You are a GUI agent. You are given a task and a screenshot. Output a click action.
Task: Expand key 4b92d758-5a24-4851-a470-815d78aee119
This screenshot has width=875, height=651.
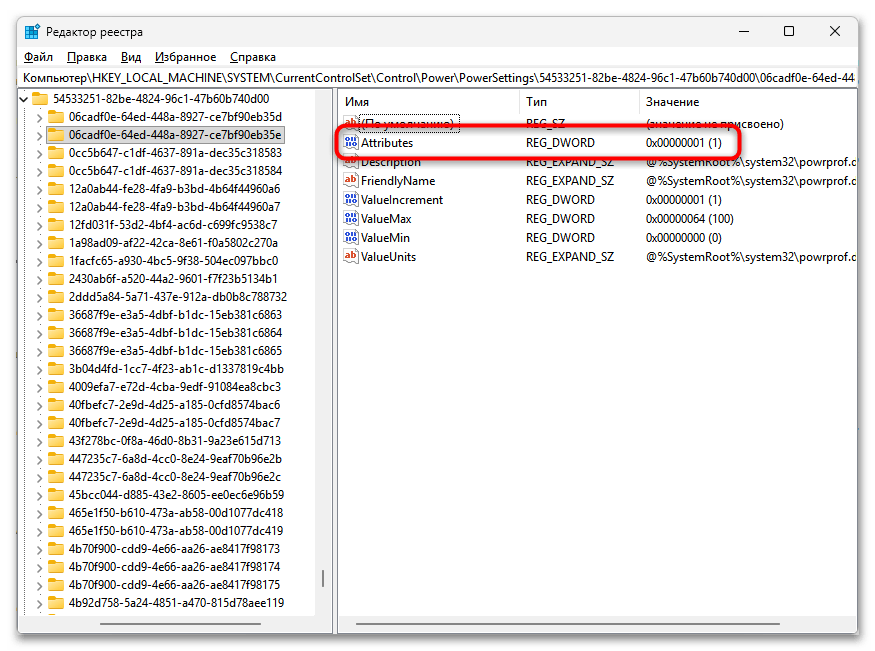click(x=39, y=604)
